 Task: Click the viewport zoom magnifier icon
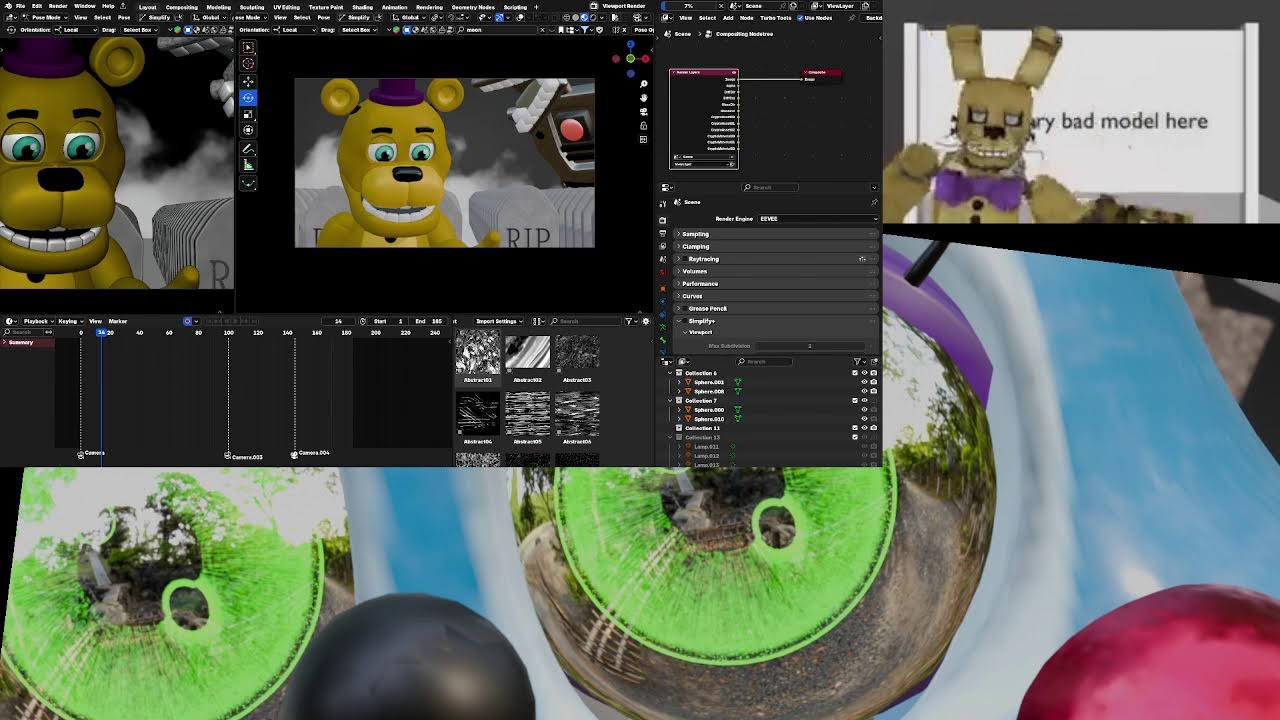(643, 83)
